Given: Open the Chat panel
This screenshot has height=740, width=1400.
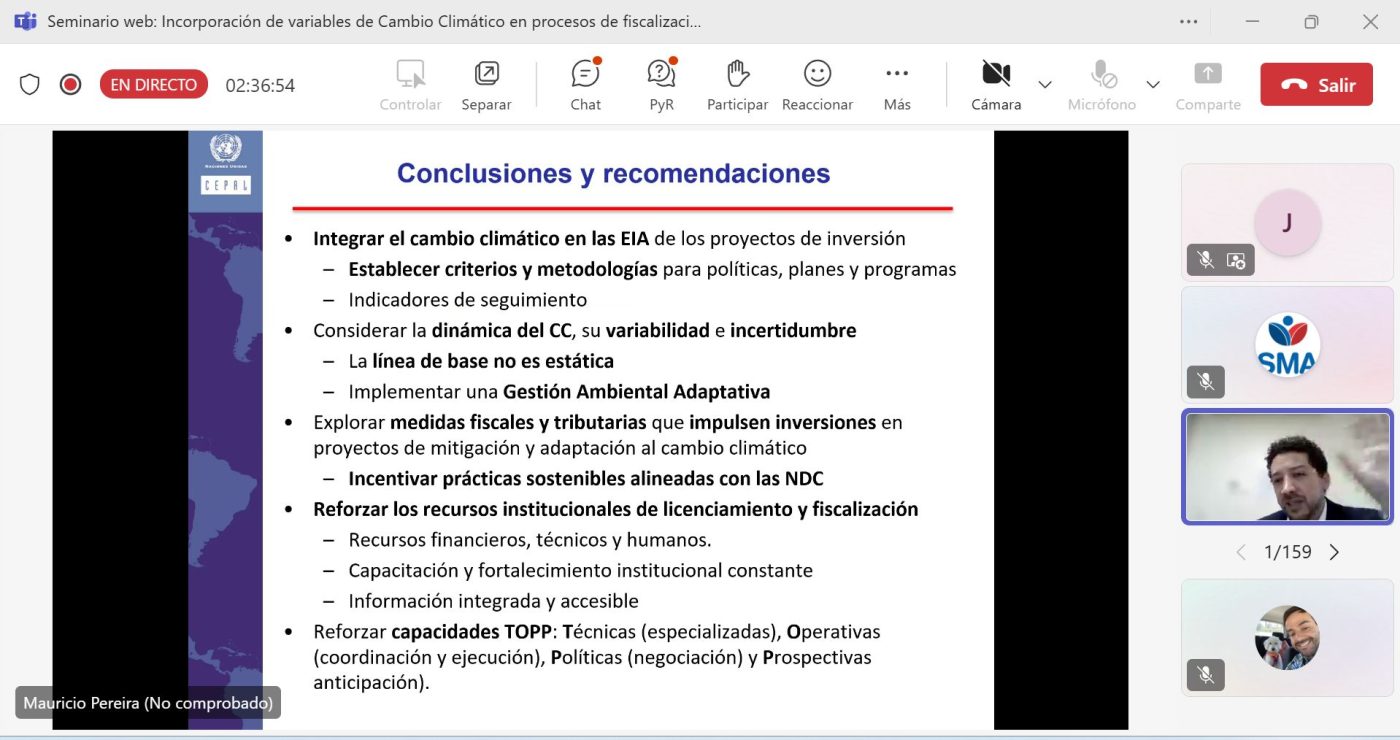Looking at the screenshot, I should [585, 84].
